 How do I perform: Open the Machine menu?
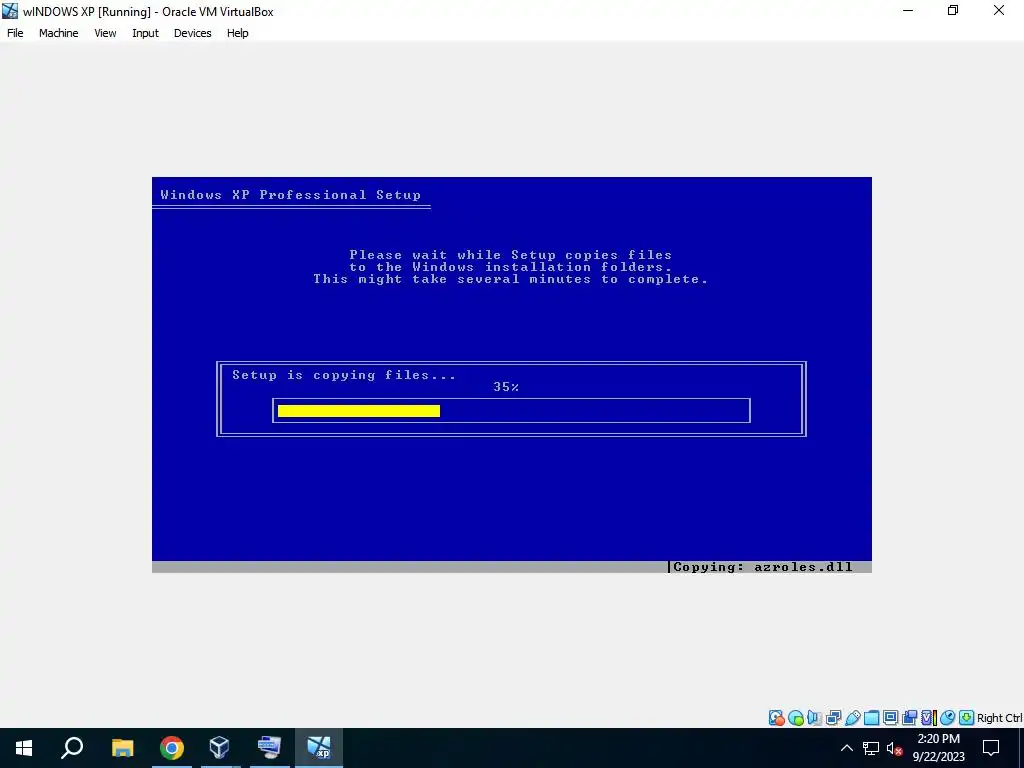point(58,33)
